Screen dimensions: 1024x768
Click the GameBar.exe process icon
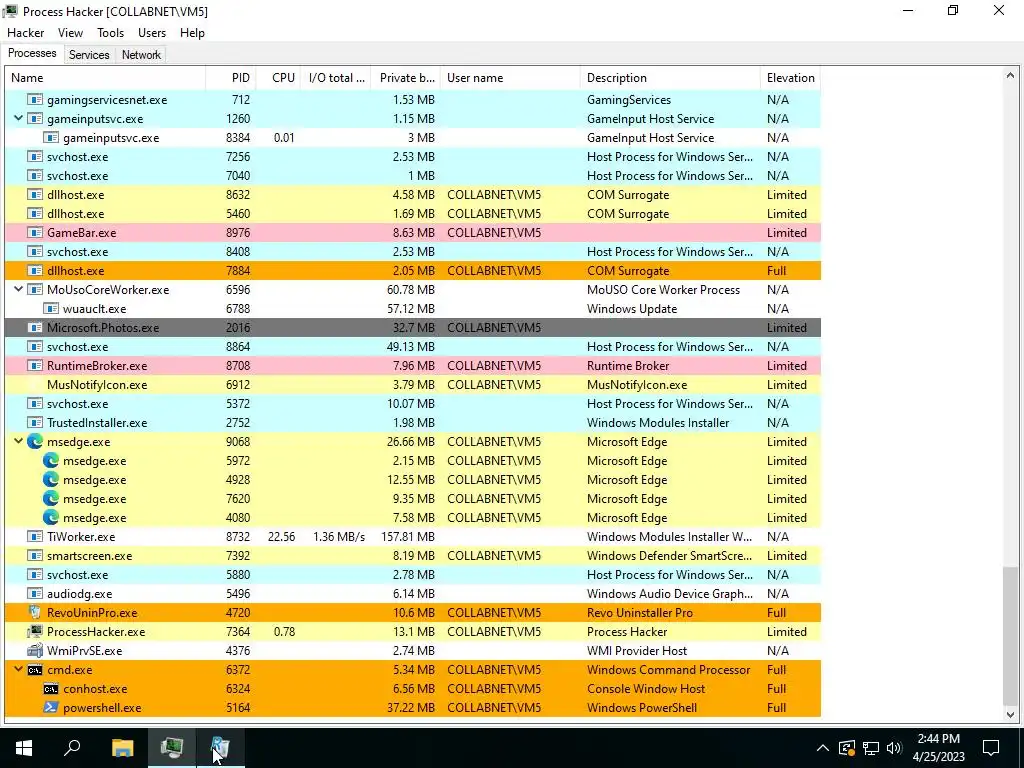click(35, 233)
